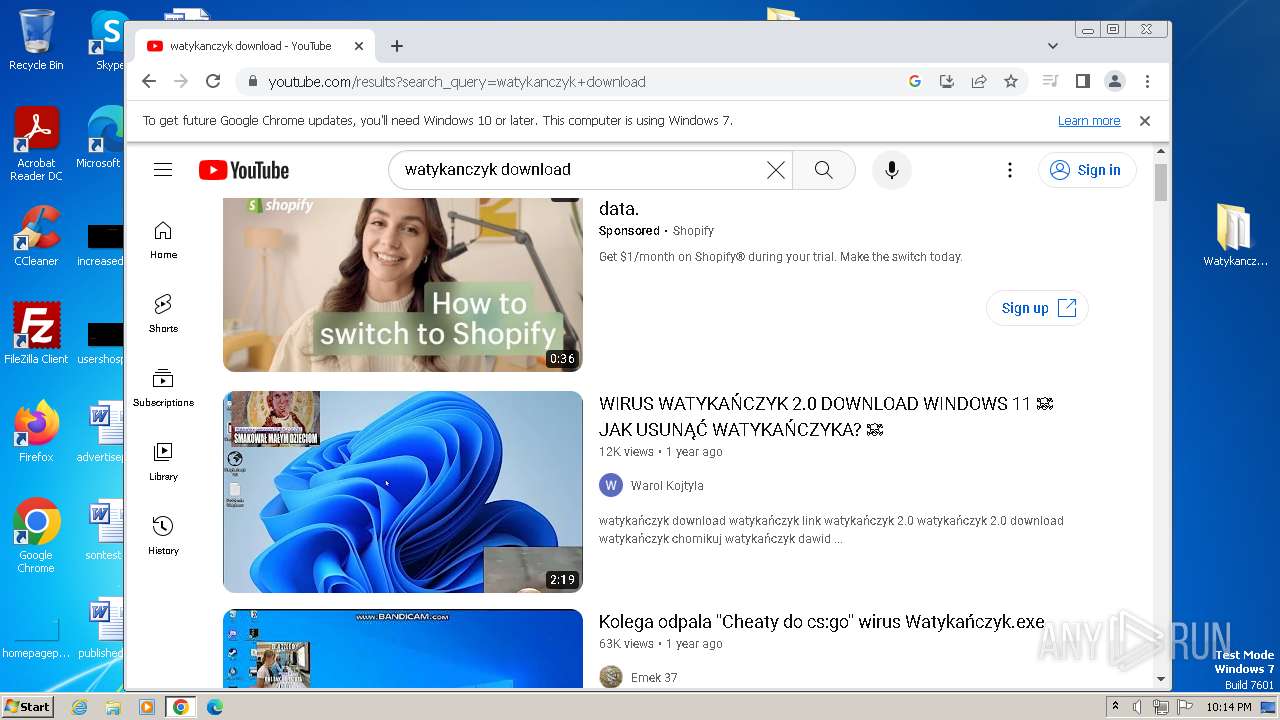Image resolution: width=1280 pixels, height=720 pixels.
Task: Start voice search with the microphone icon
Action: [x=892, y=170]
